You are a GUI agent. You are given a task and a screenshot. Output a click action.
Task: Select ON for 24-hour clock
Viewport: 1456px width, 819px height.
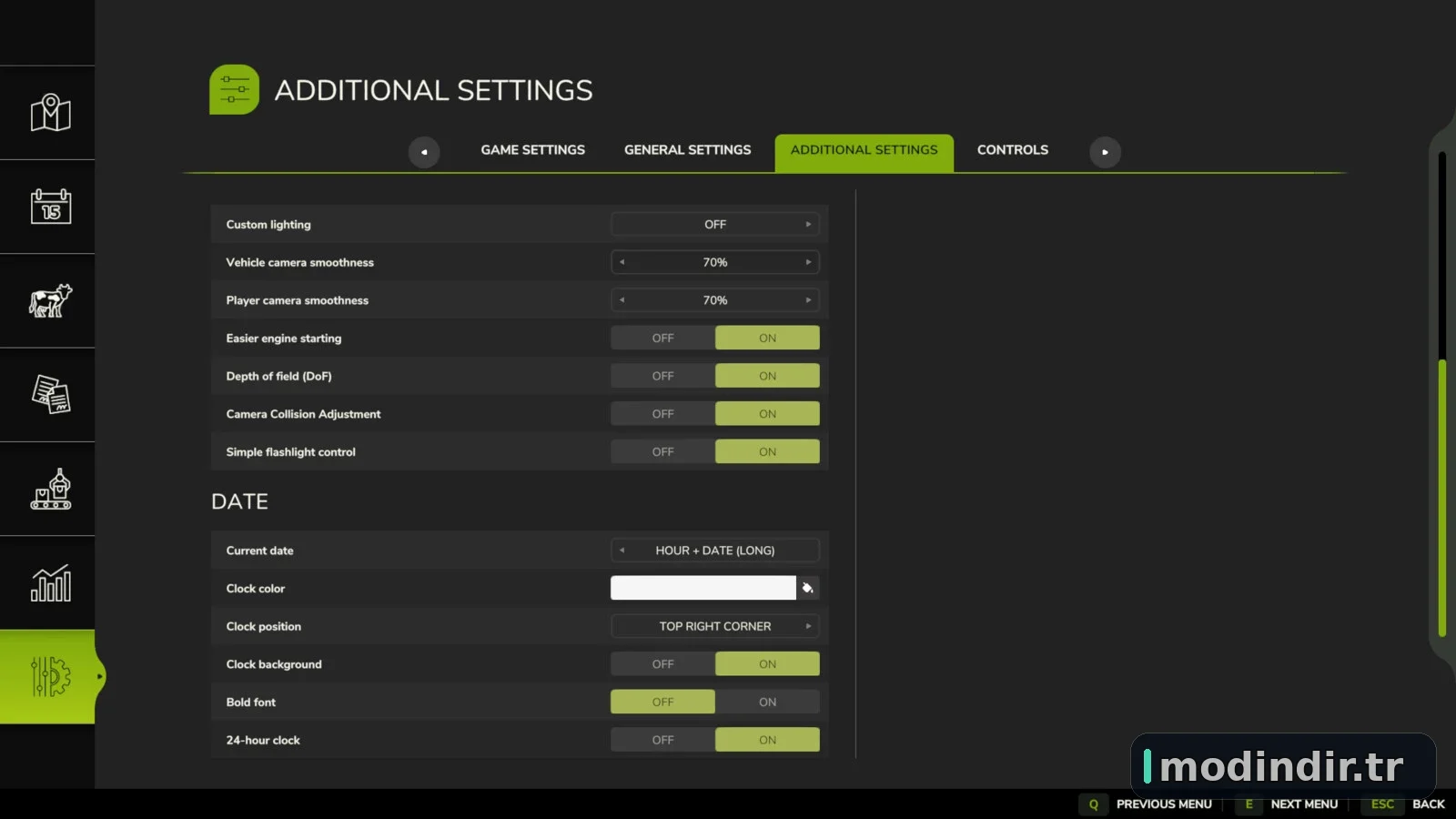pyautogui.click(x=767, y=740)
